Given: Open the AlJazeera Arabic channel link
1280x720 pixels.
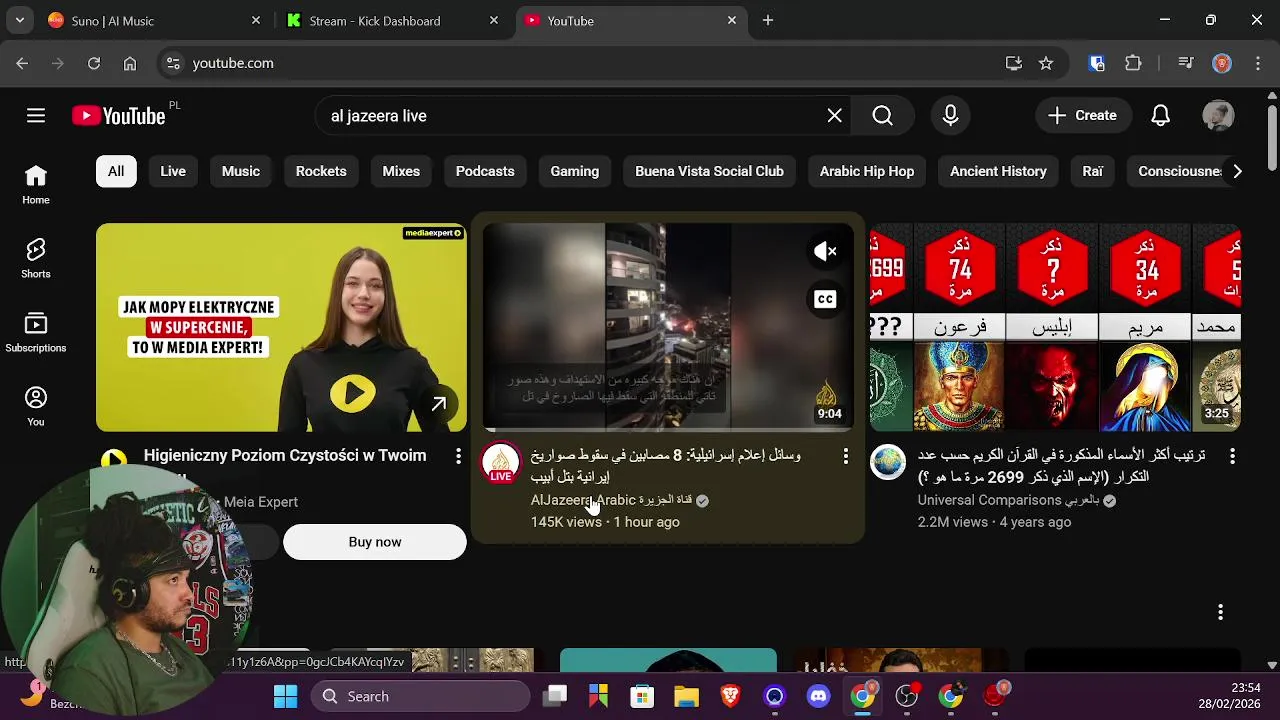Looking at the screenshot, I should [612, 500].
